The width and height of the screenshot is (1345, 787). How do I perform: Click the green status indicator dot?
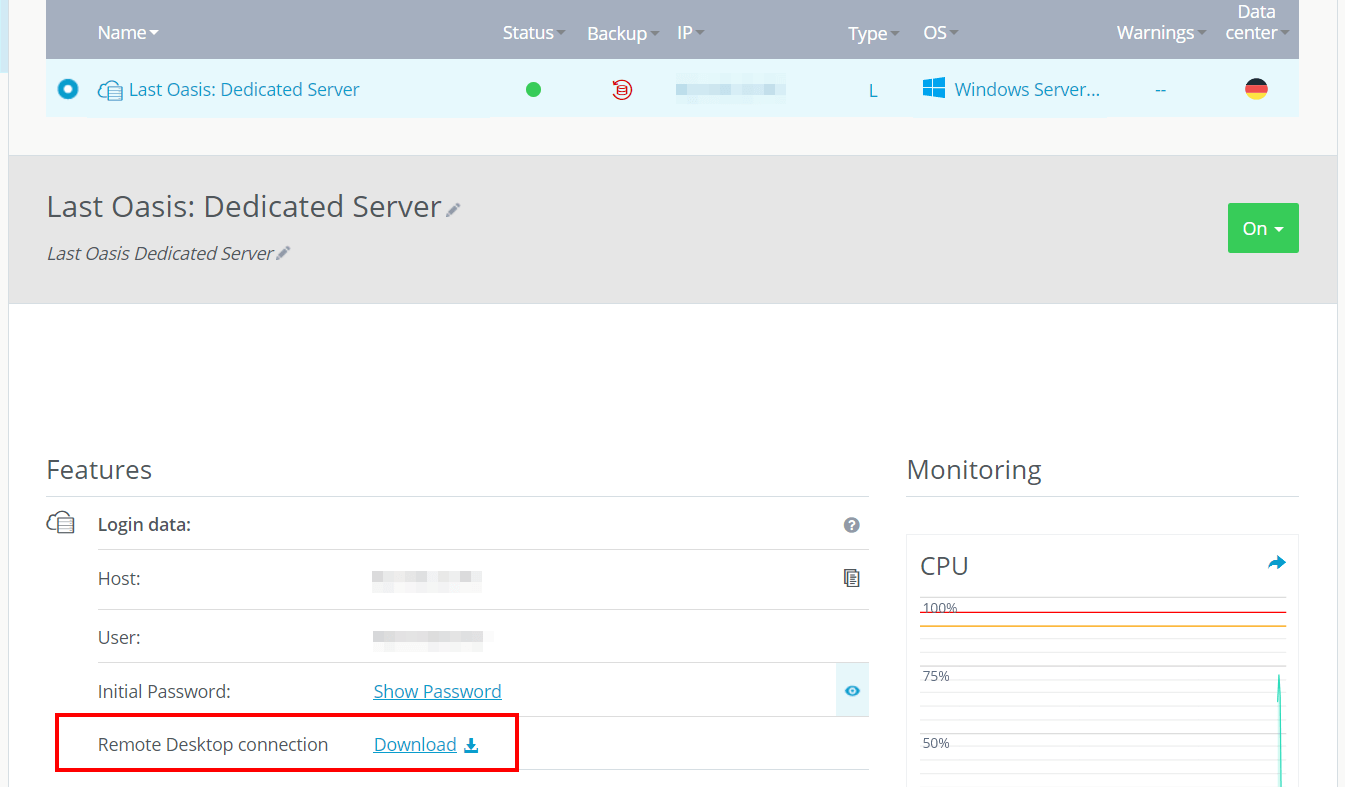(533, 90)
